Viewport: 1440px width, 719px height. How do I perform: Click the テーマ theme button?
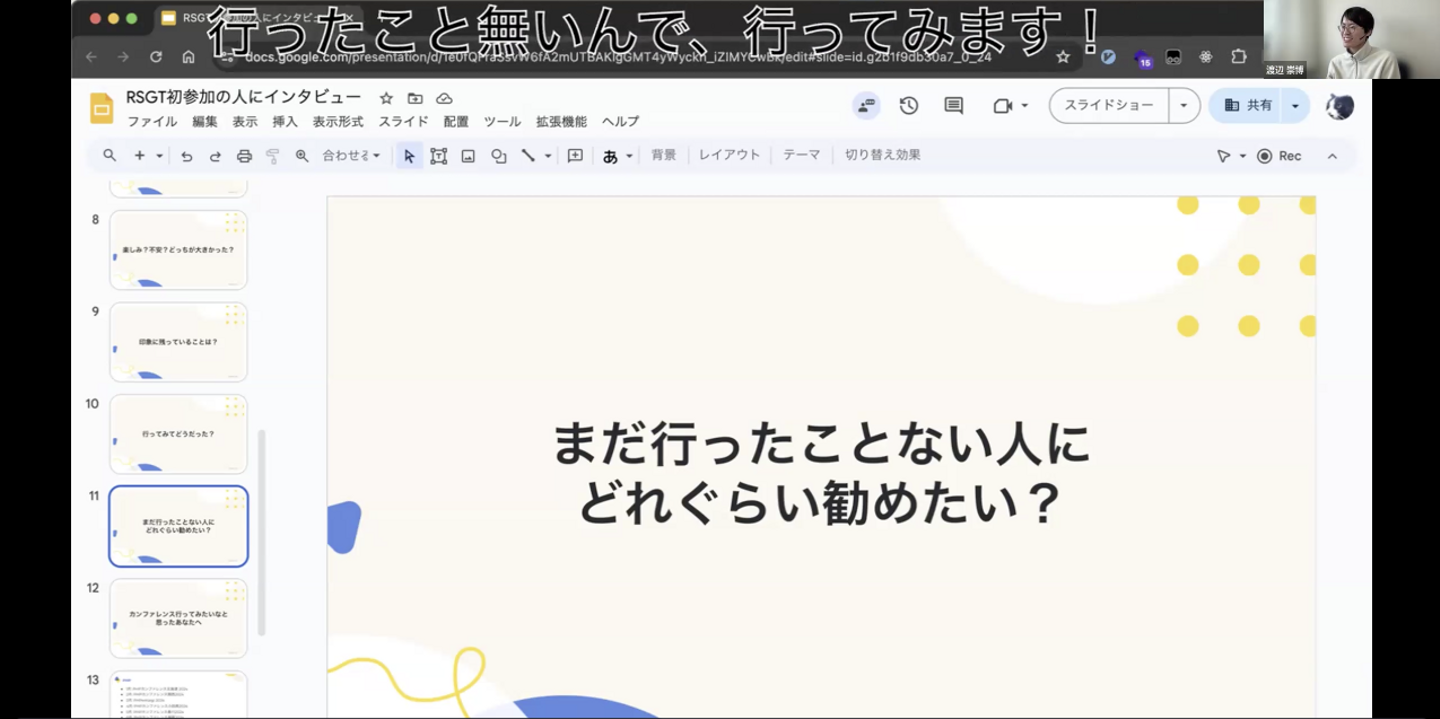(x=802, y=156)
